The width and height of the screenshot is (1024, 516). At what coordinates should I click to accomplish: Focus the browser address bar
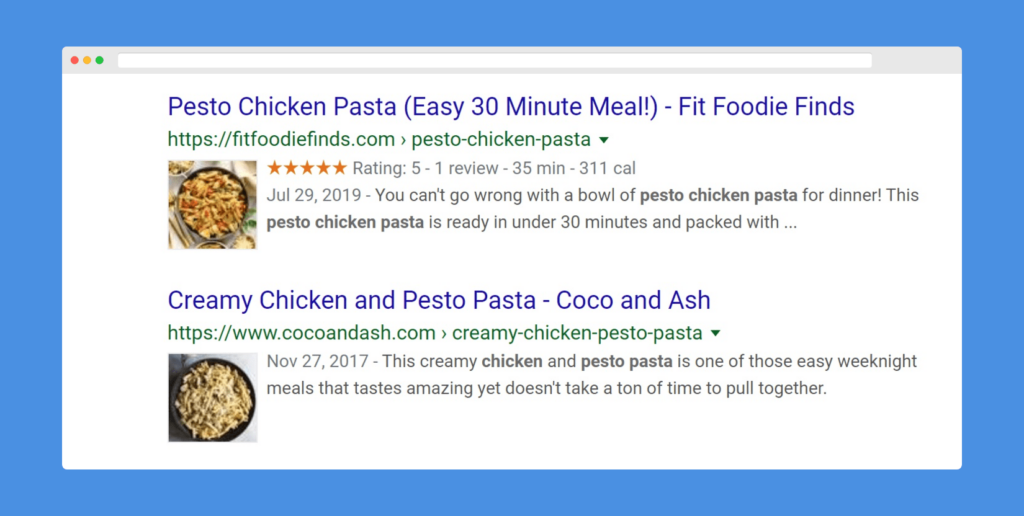(494, 61)
